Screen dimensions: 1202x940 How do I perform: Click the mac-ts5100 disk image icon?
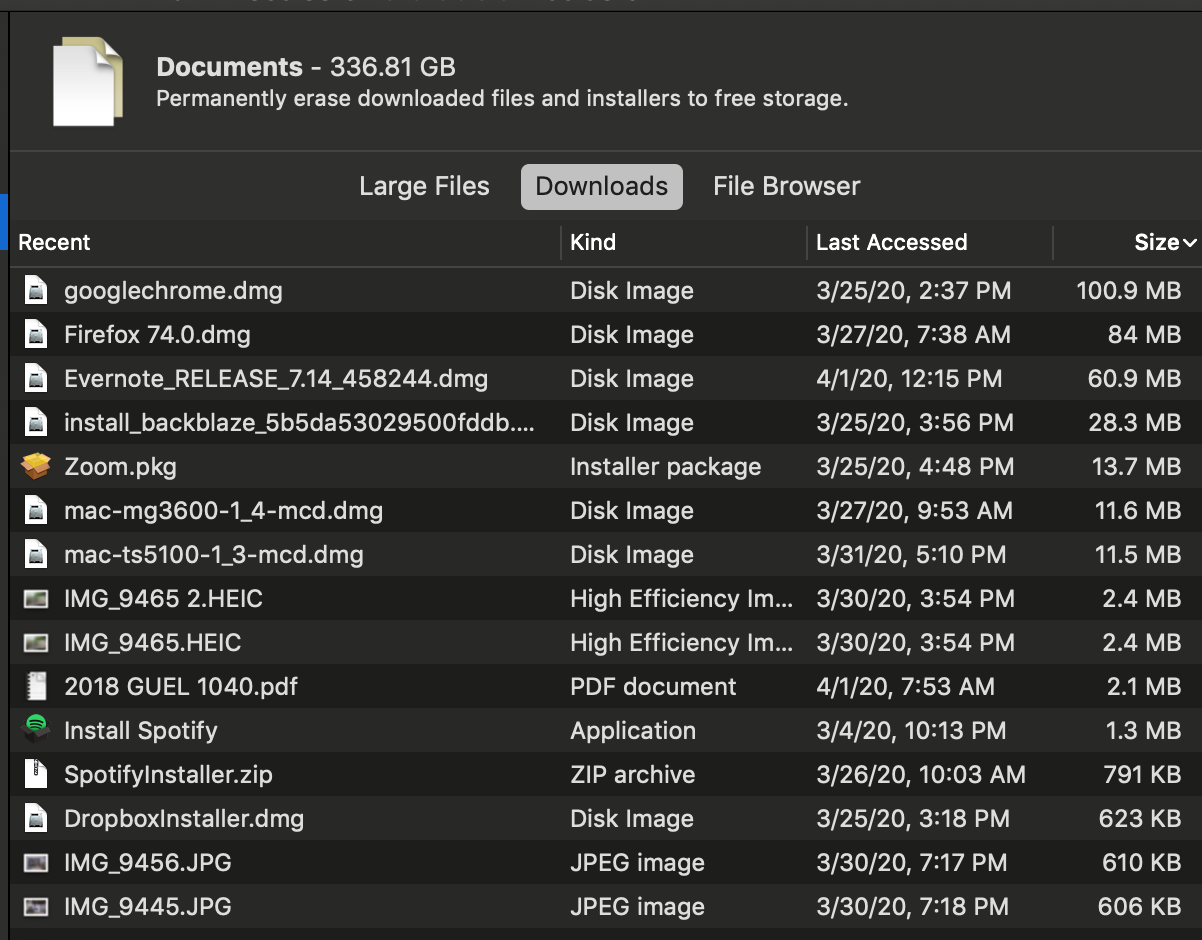(x=36, y=555)
